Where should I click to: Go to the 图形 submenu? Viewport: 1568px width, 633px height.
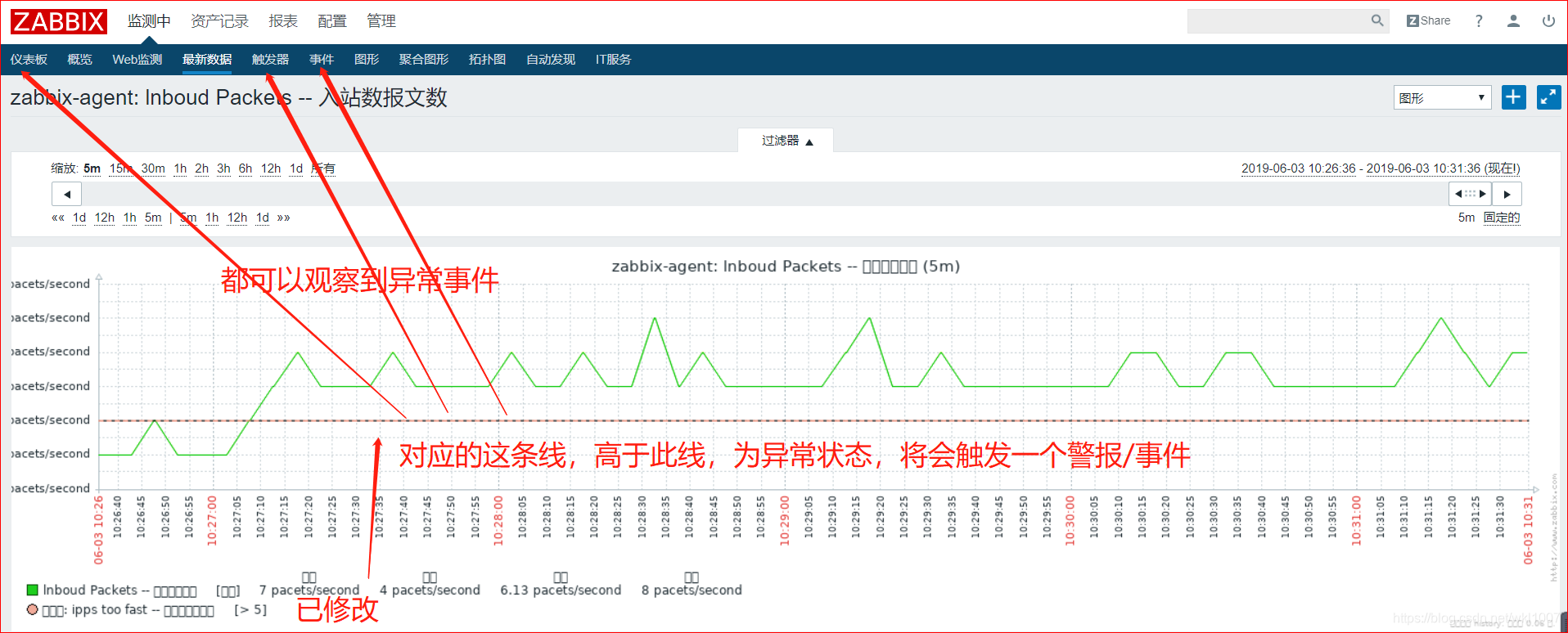point(367,60)
